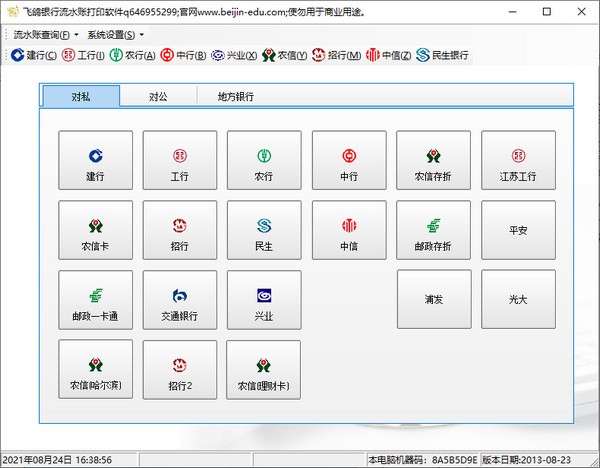Select the 招行2 button
Image resolution: width=600 pixels, height=468 pixels.
[x=180, y=370]
